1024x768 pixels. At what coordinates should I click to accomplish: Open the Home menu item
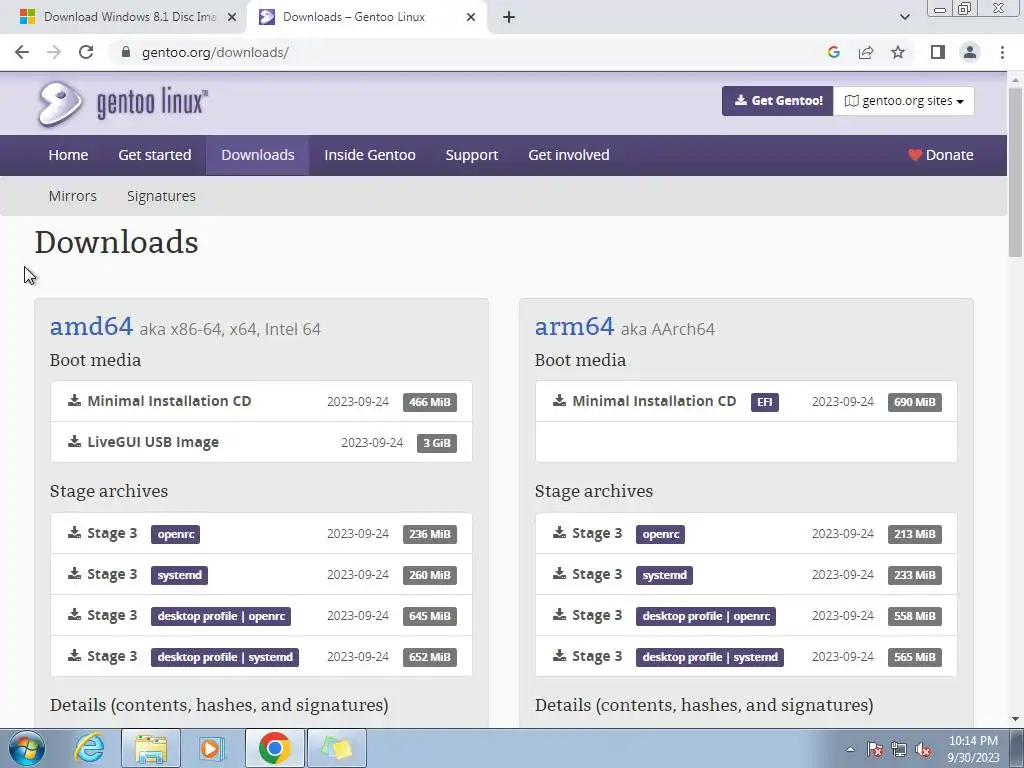[x=68, y=155]
